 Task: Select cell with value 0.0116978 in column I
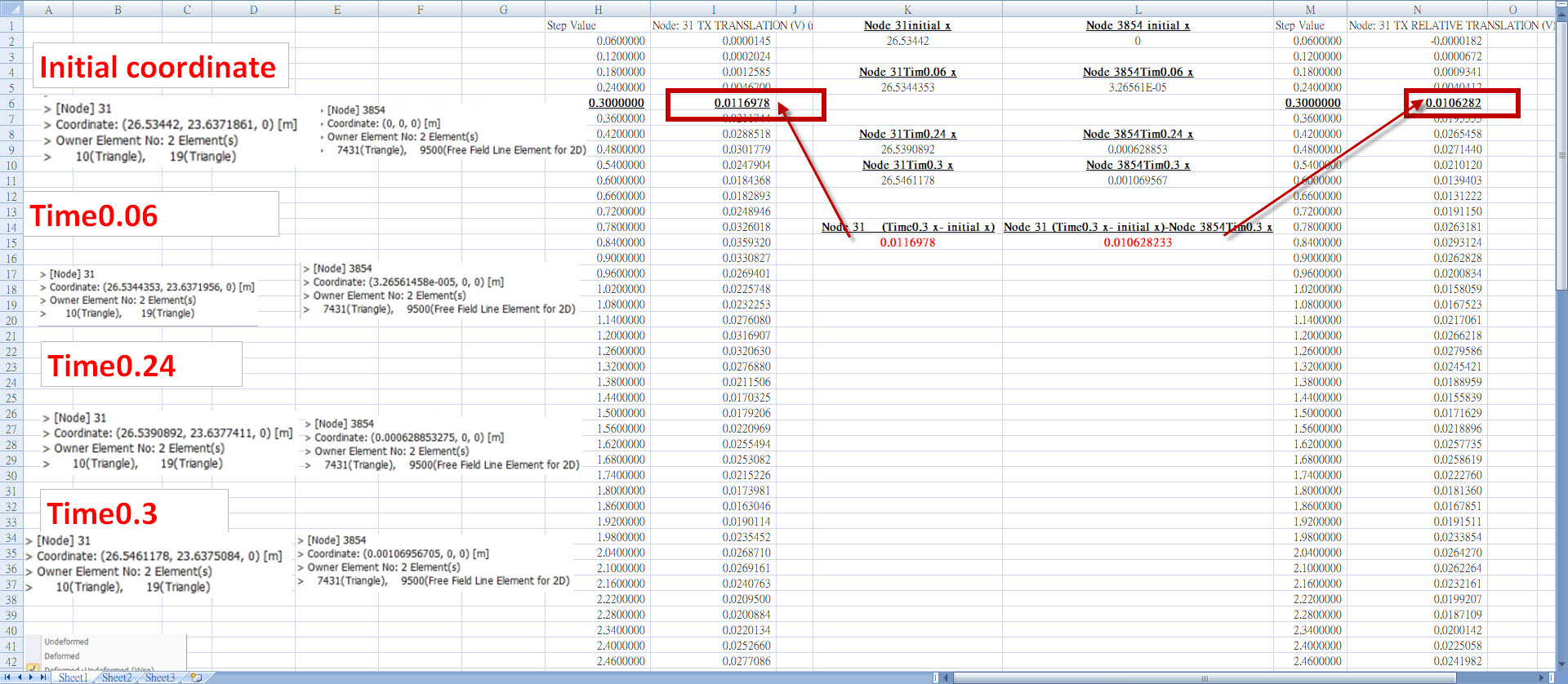742,103
